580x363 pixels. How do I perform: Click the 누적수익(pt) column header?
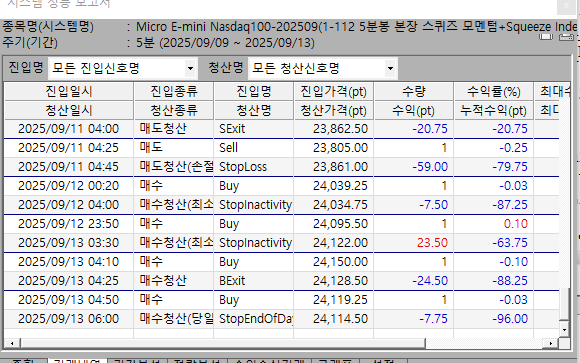[493, 110]
